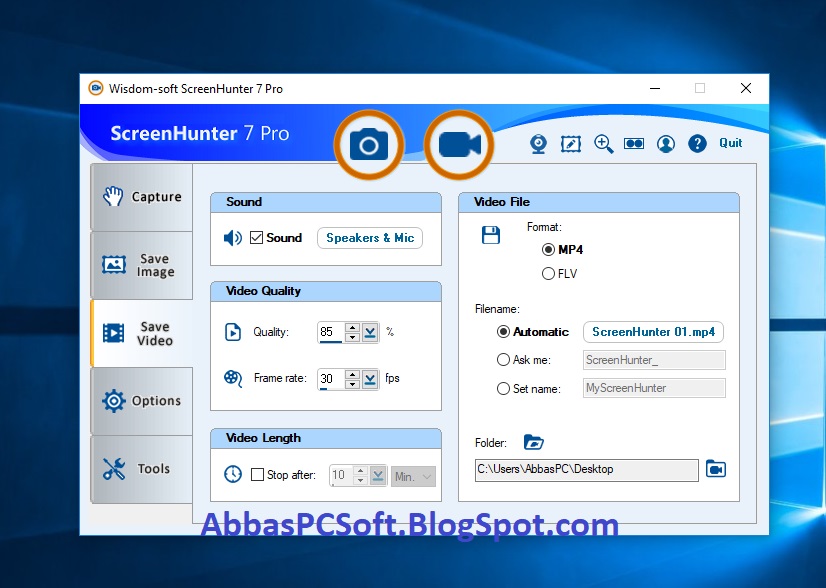Minimize the ScreenHunter window

click(x=655, y=89)
